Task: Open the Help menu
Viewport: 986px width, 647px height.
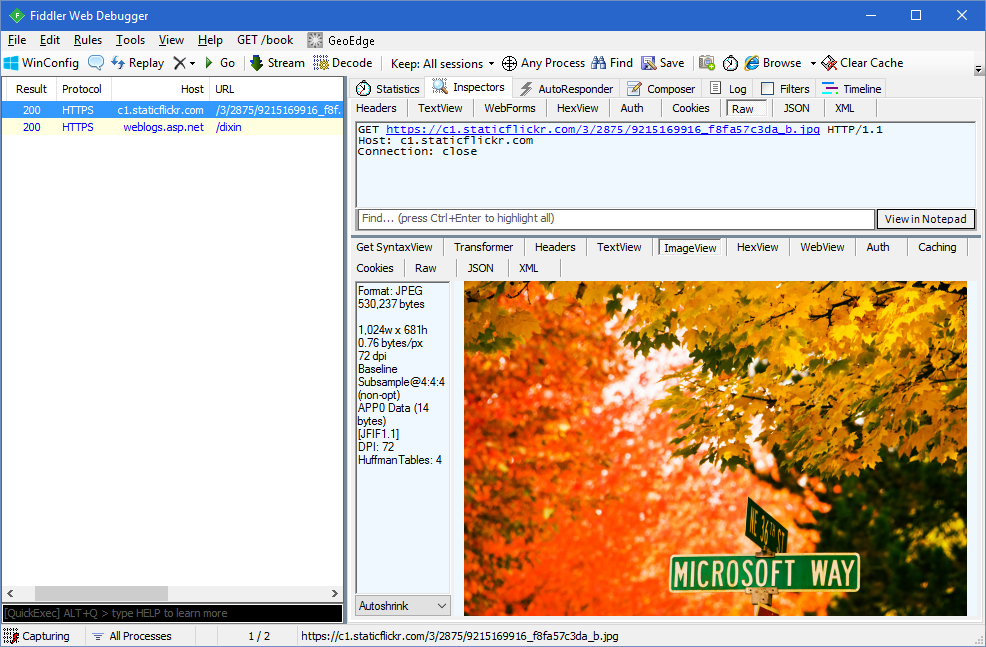Action: coord(210,40)
